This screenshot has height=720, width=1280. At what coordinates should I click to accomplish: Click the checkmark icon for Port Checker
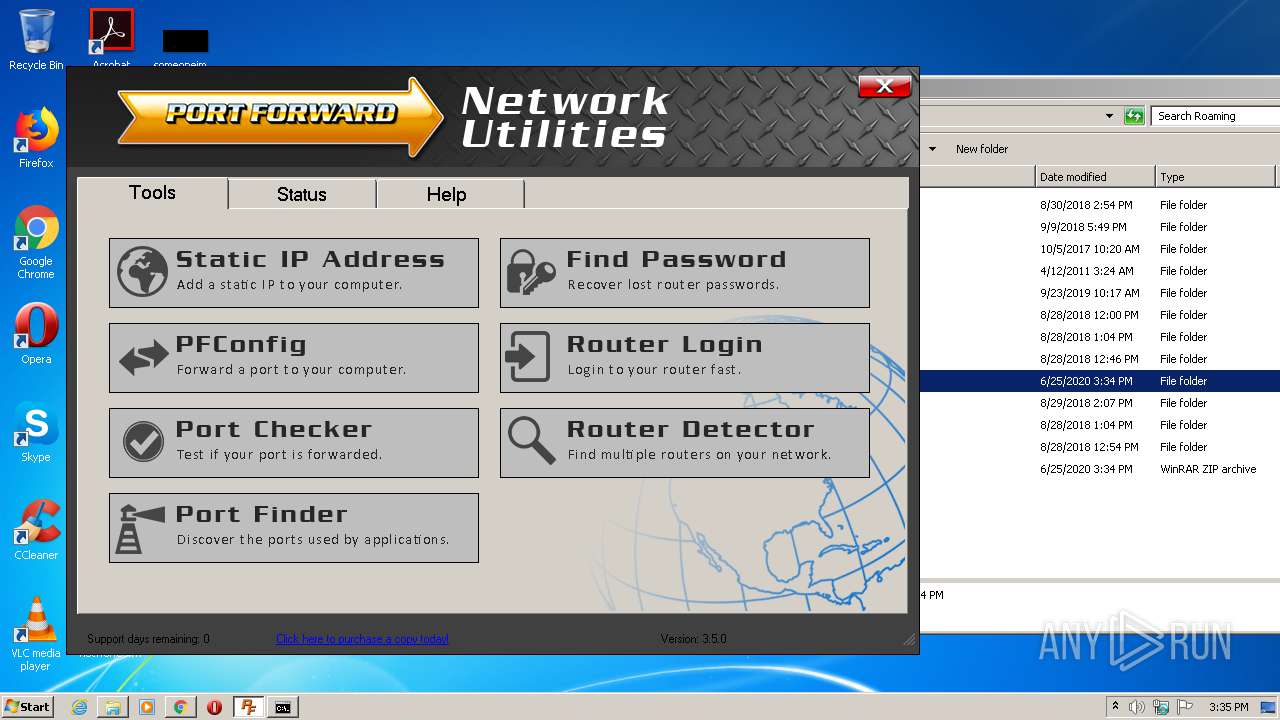(x=143, y=442)
